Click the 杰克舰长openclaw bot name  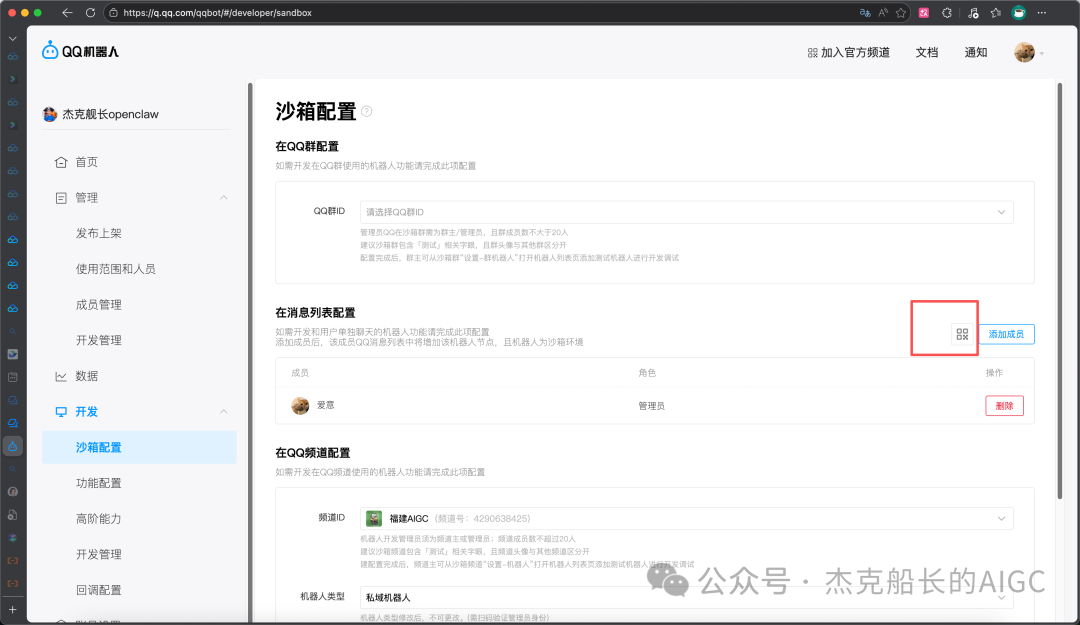pos(110,114)
